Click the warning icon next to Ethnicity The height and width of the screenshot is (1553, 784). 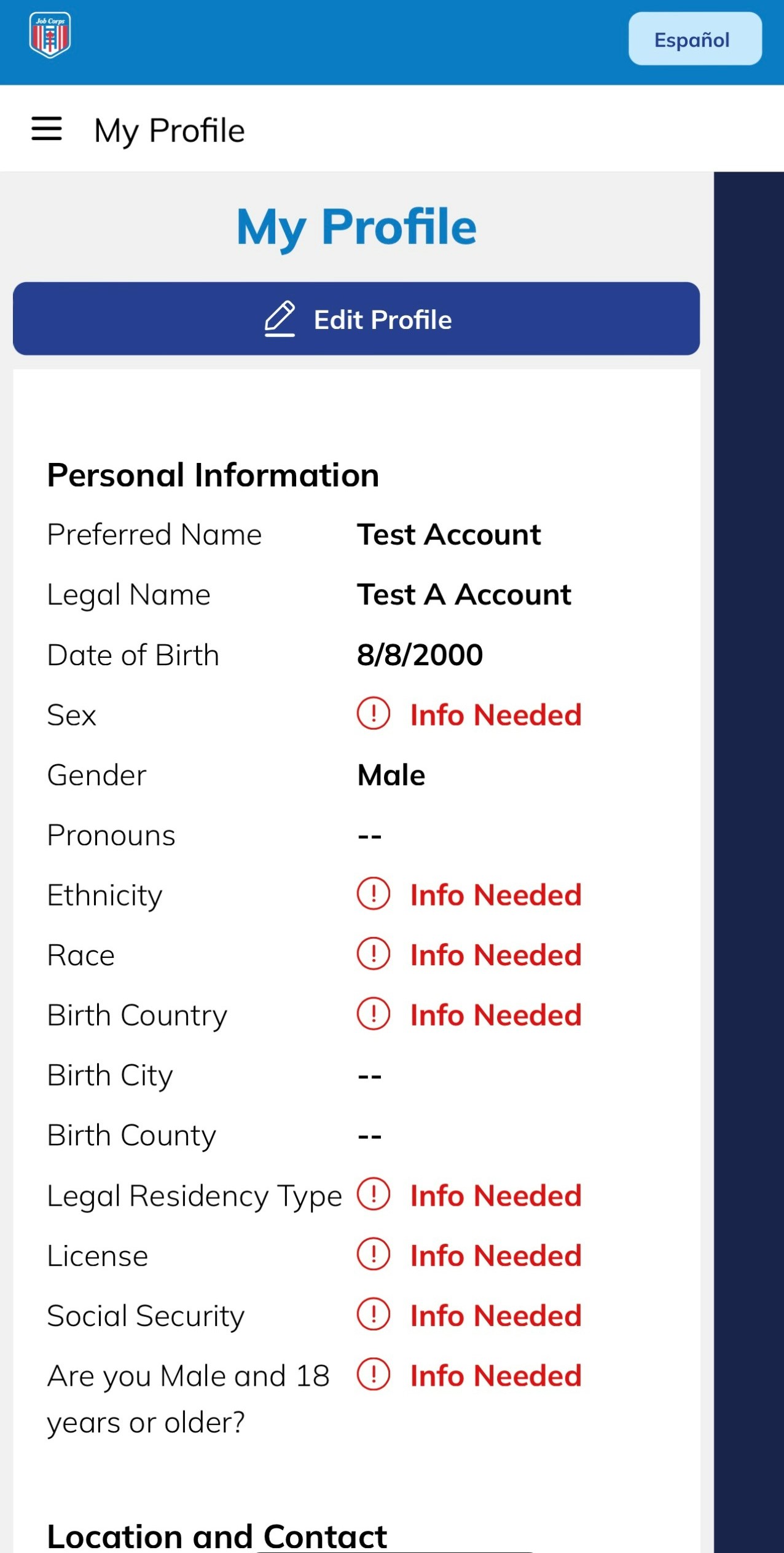pyautogui.click(x=373, y=895)
